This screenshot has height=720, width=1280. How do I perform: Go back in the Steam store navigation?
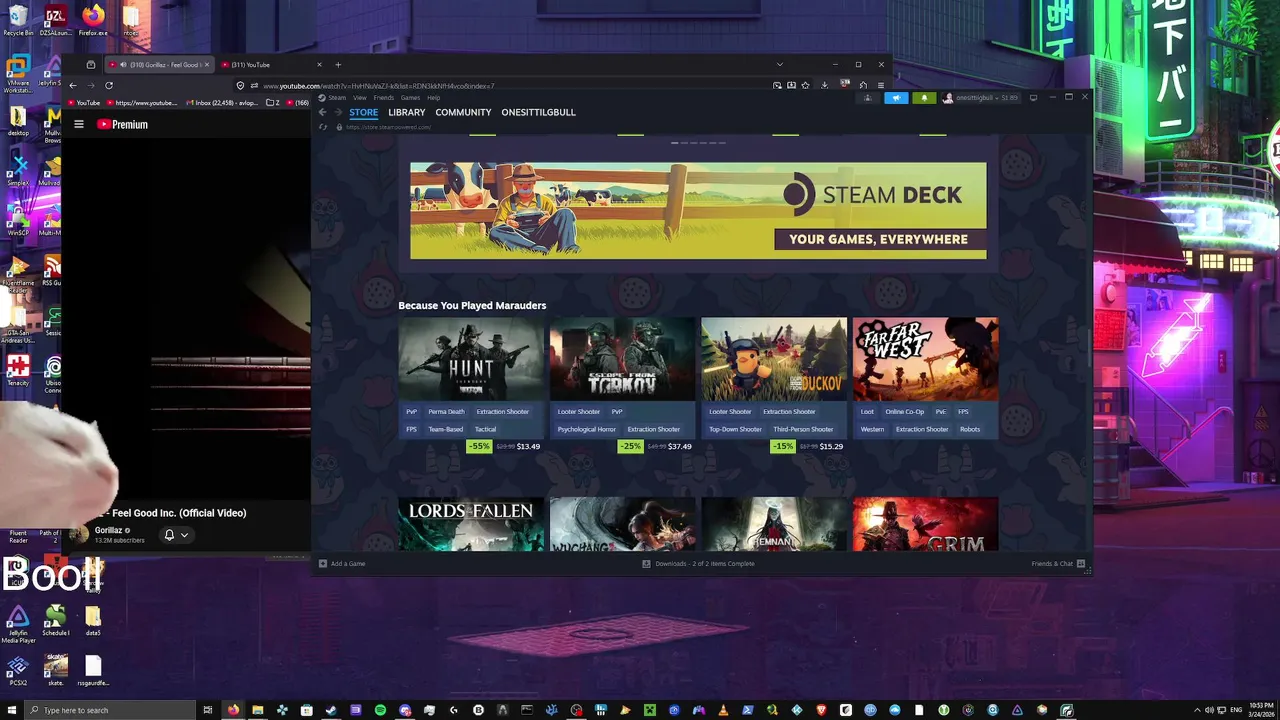click(322, 112)
